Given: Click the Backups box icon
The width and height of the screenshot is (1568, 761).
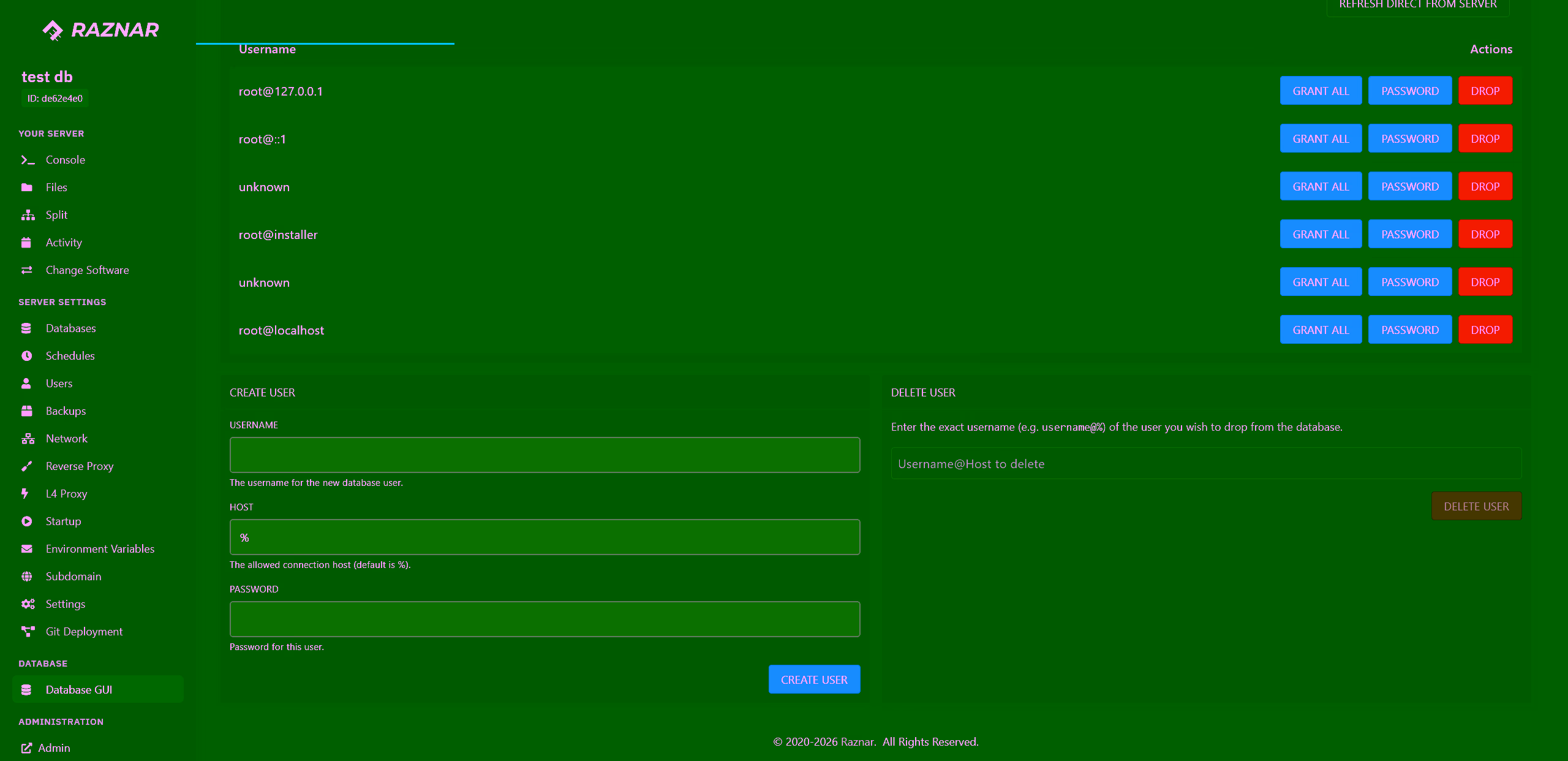Looking at the screenshot, I should coord(27,411).
